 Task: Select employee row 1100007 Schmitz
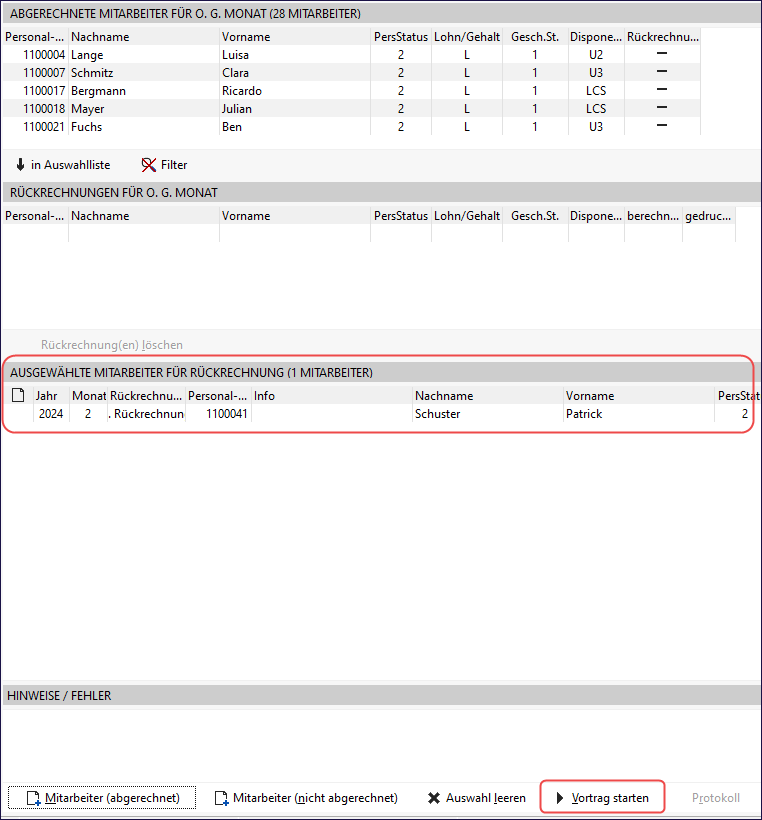pos(351,73)
